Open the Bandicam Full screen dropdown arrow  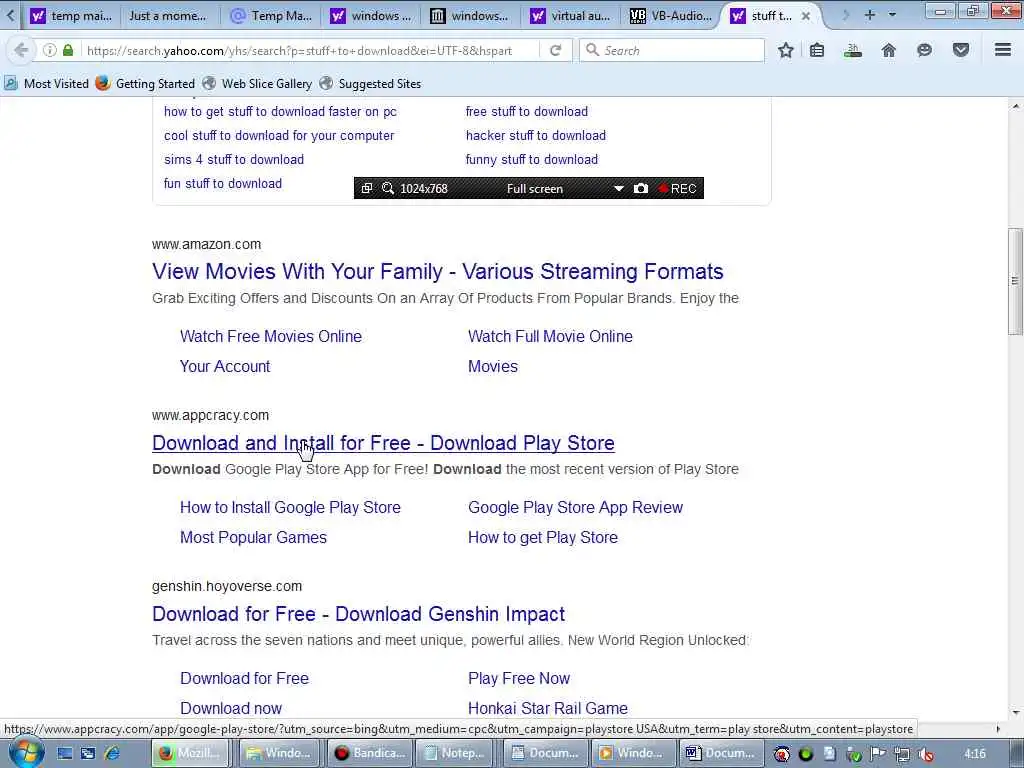pos(618,189)
